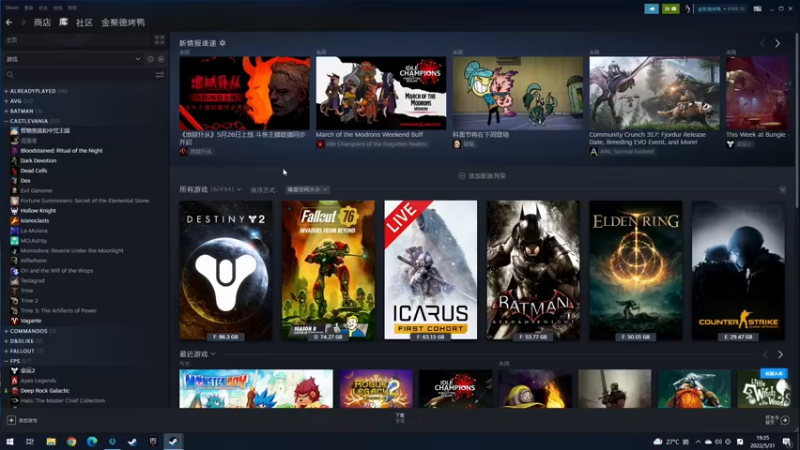Viewport: 800px width, 450px height.
Task: Open Fallout 76 game cover
Action: coord(328,270)
